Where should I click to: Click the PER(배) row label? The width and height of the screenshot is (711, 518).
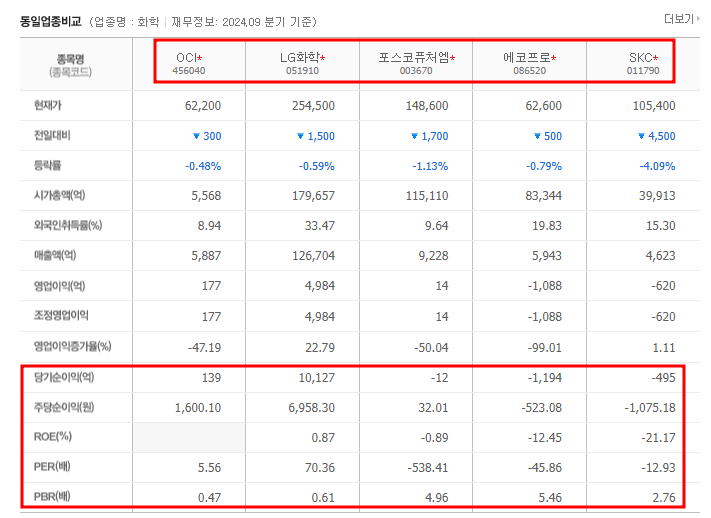click(52, 466)
